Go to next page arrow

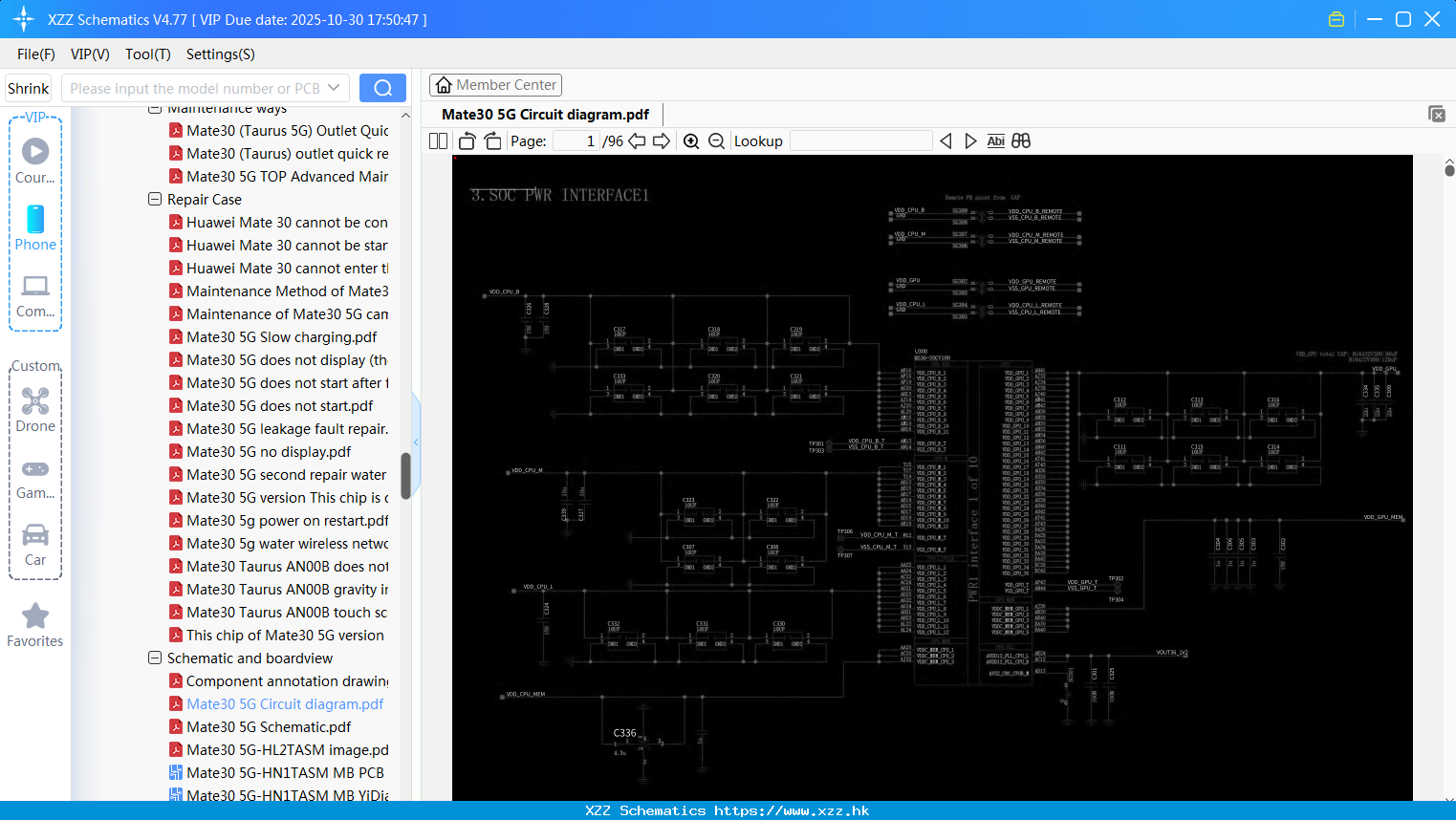pyautogui.click(x=662, y=140)
